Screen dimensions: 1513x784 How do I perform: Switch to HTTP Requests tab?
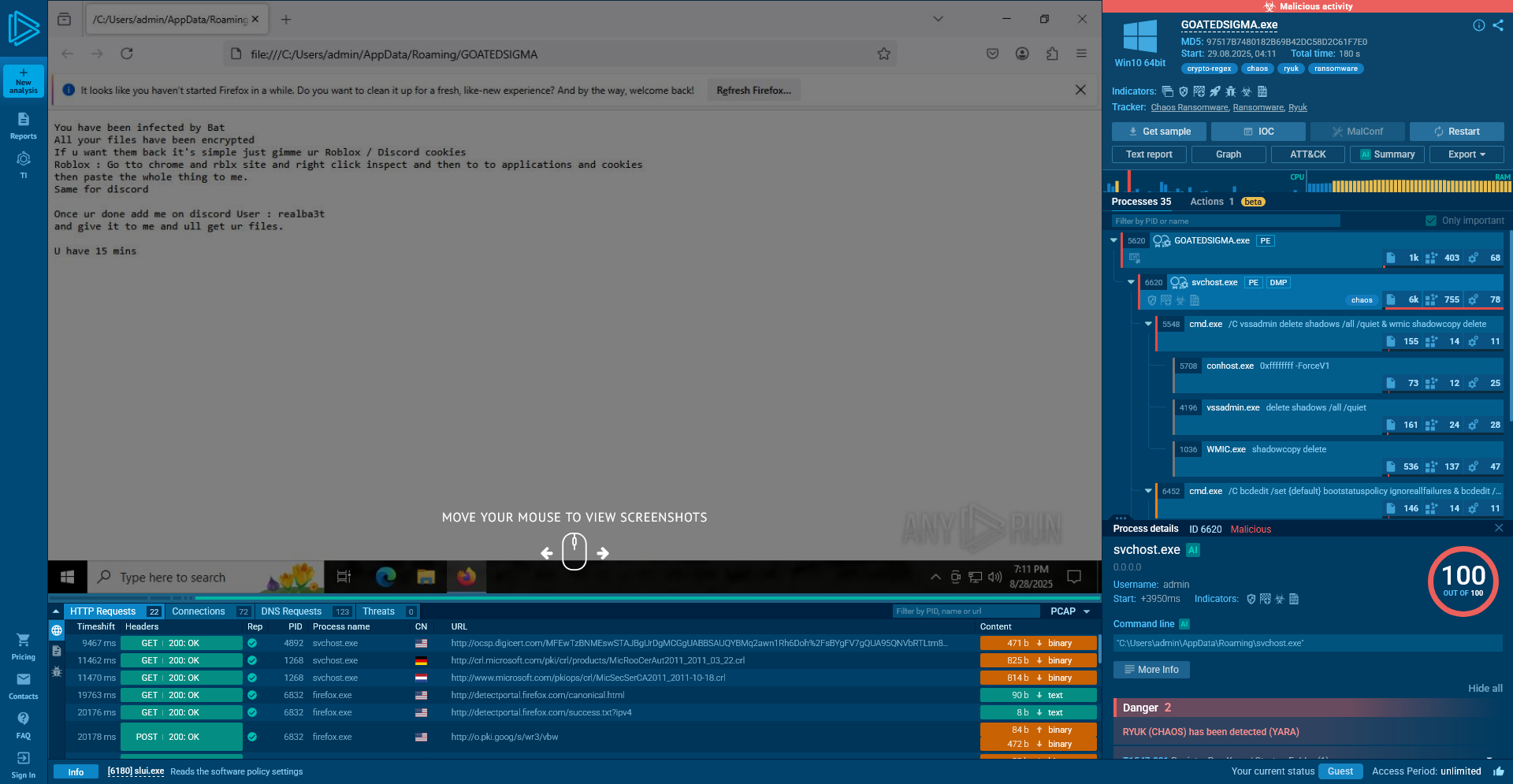tap(115, 611)
